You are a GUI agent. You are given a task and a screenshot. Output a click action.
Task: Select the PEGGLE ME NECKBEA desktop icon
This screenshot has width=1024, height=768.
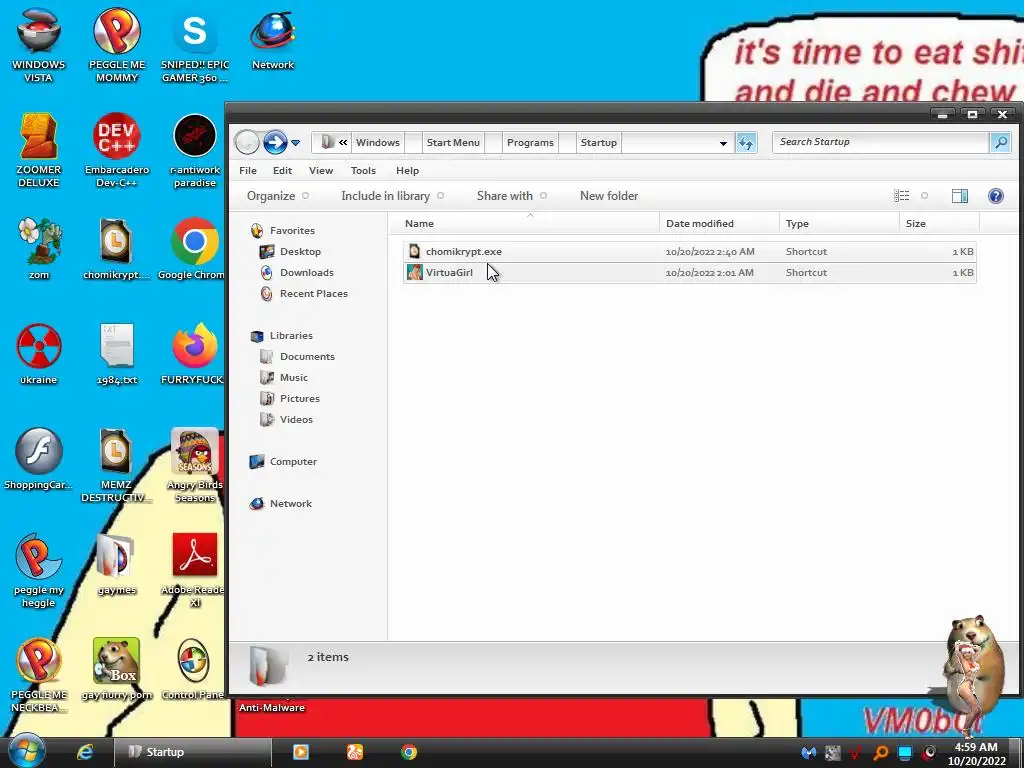pos(39,675)
